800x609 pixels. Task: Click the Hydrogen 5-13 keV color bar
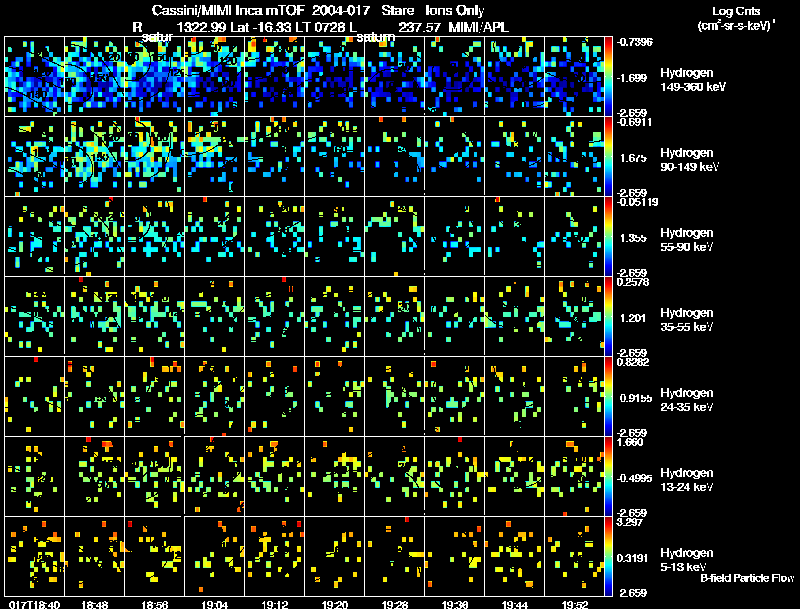click(x=610, y=557)
